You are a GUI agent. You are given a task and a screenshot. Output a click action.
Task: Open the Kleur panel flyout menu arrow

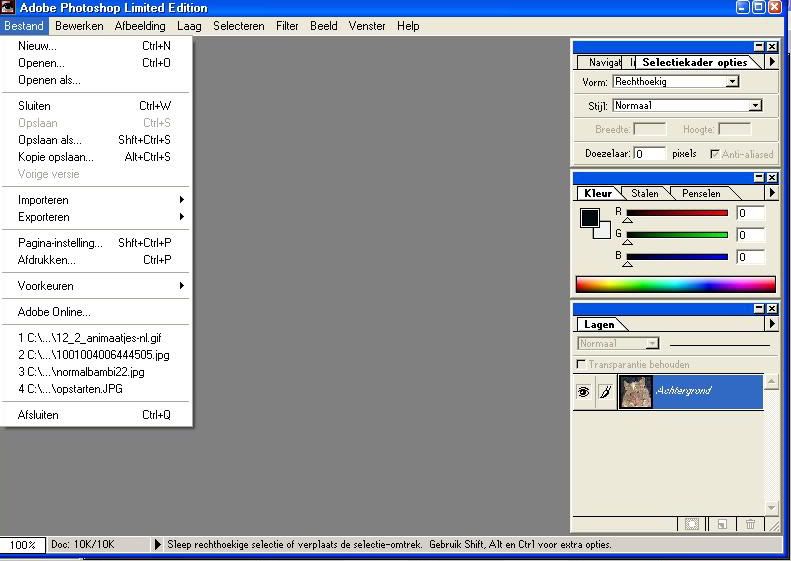click(x=771, y=193)
